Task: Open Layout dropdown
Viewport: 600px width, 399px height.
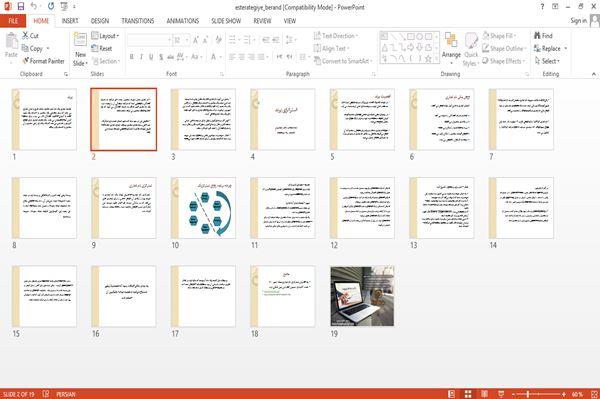Action: click(x=105, y=36)
